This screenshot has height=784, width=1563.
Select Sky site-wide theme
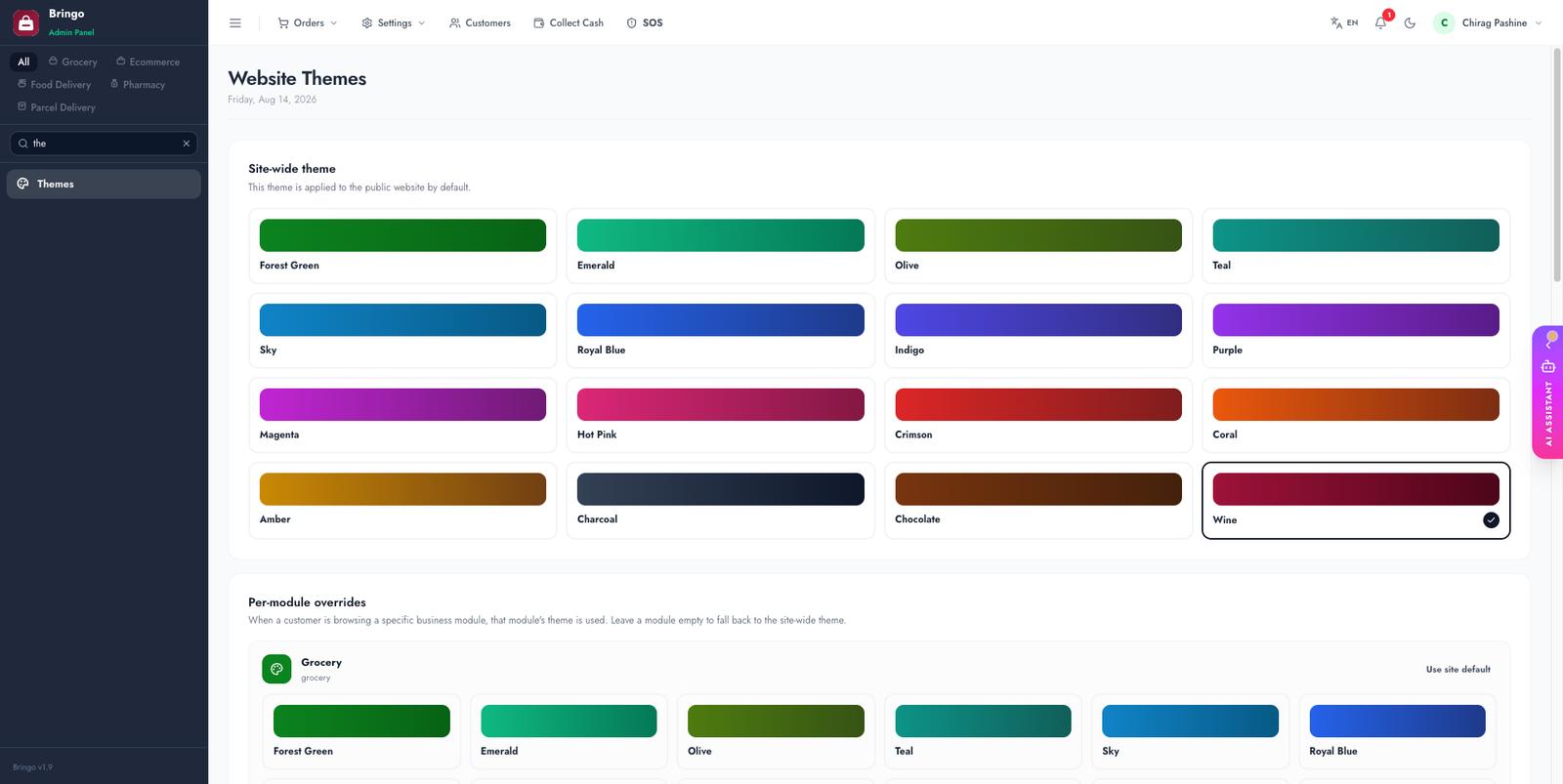click(x=402, y=331)
